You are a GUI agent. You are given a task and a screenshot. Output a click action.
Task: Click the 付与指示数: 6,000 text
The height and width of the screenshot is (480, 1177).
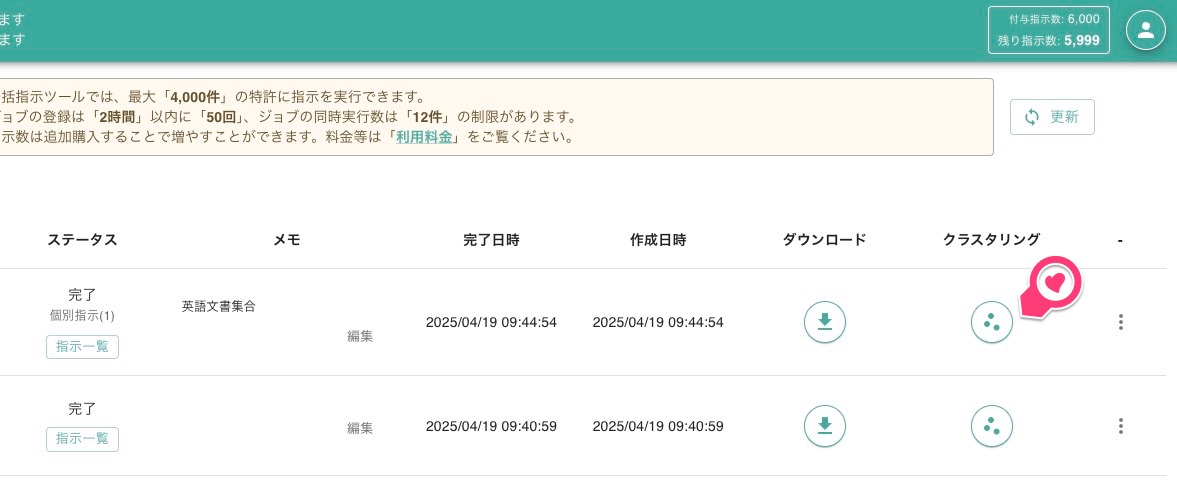tap(1054, 20)
